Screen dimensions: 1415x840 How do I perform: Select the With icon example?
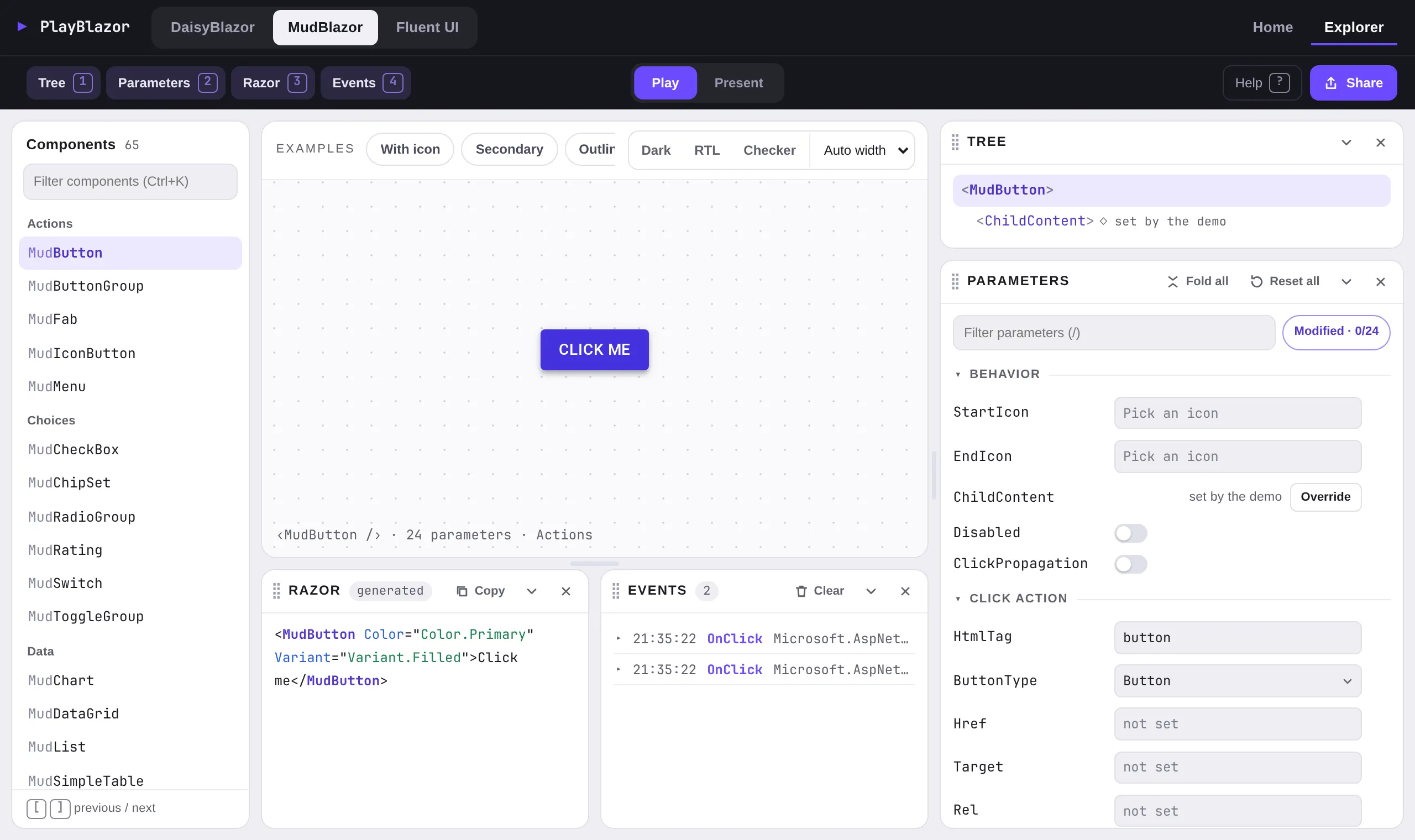(x=410, y=149)
